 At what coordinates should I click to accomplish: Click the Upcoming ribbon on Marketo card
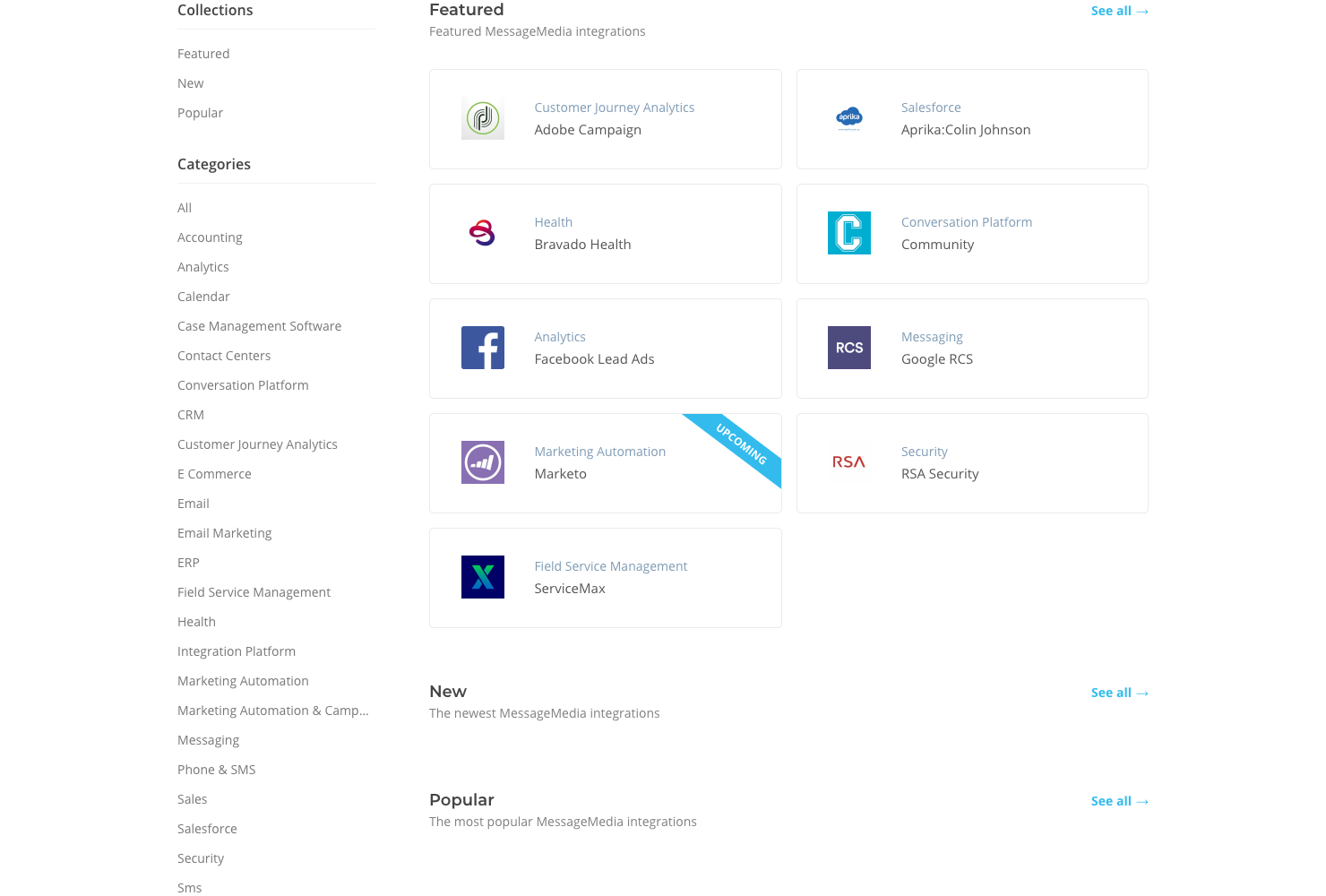(742, 443)
